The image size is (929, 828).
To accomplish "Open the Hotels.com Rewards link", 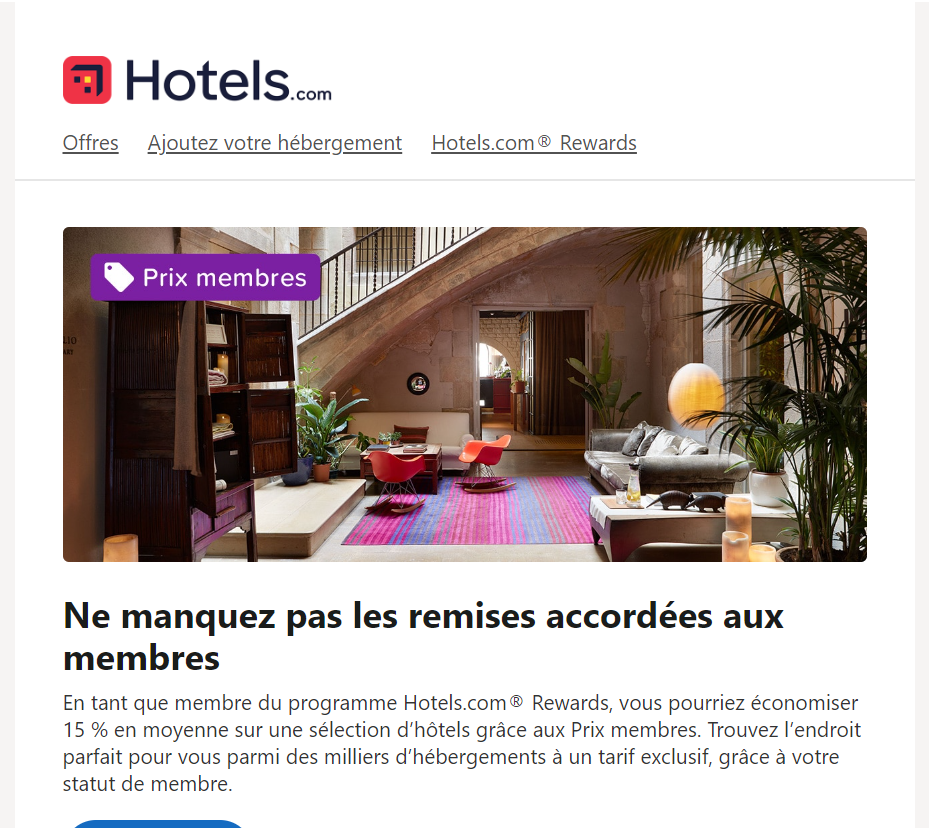I will coord(534,143).
